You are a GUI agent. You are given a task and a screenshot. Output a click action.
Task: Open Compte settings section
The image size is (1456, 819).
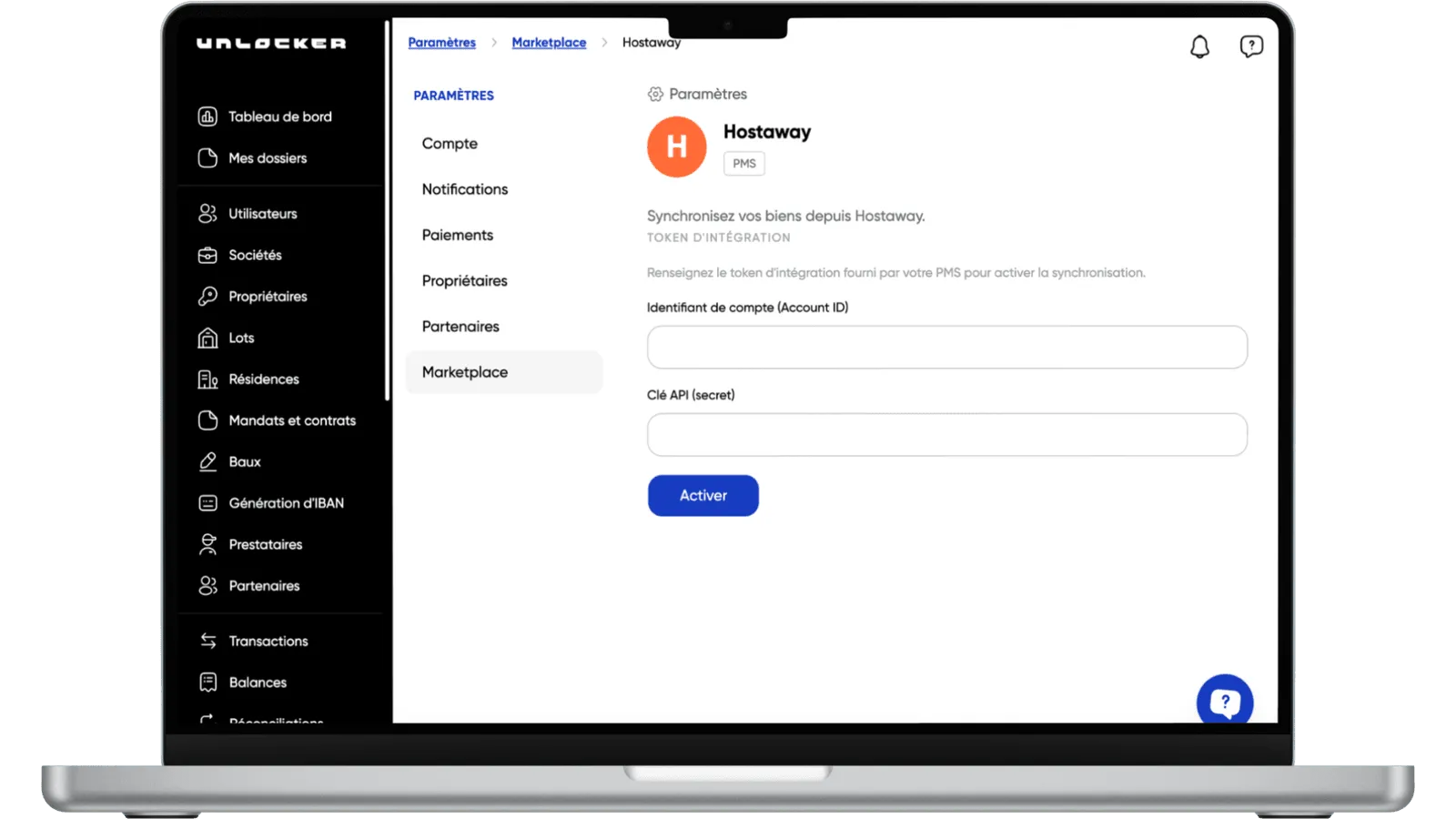(450, 143)
